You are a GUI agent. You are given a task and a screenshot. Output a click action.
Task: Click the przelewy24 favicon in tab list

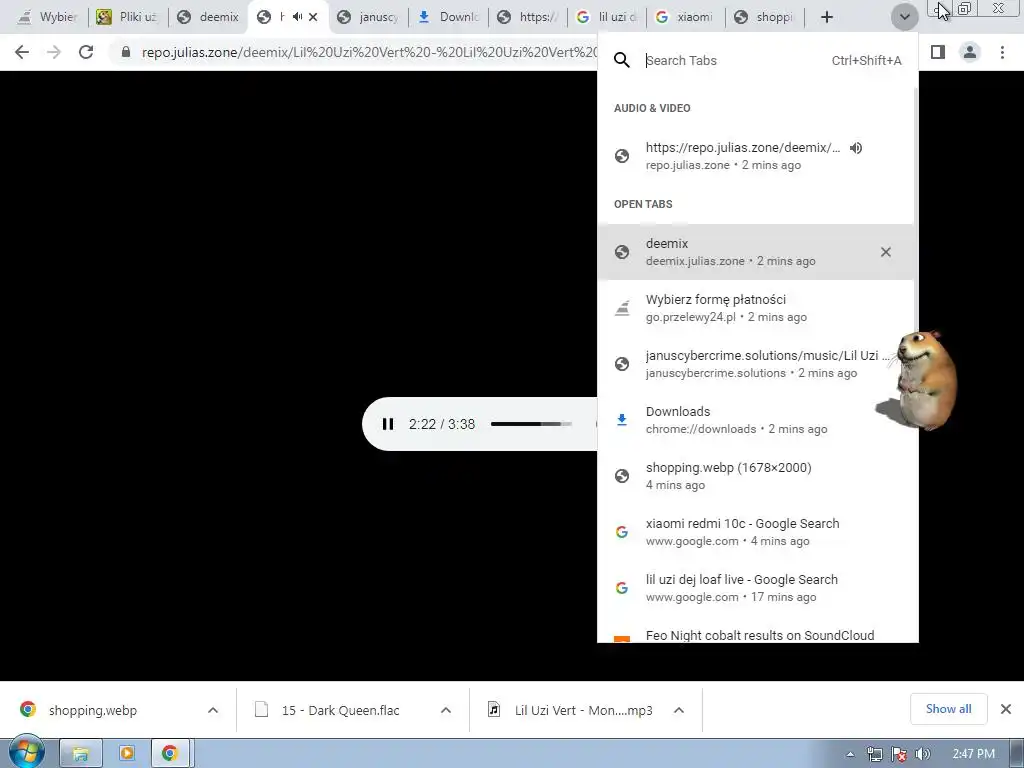pyautogui.click(x=622, y=308)
